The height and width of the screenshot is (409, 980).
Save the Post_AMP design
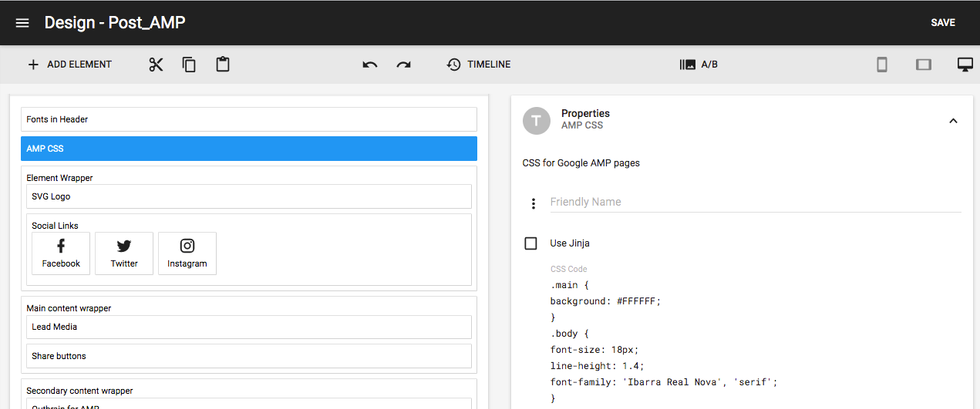[942, 23]
